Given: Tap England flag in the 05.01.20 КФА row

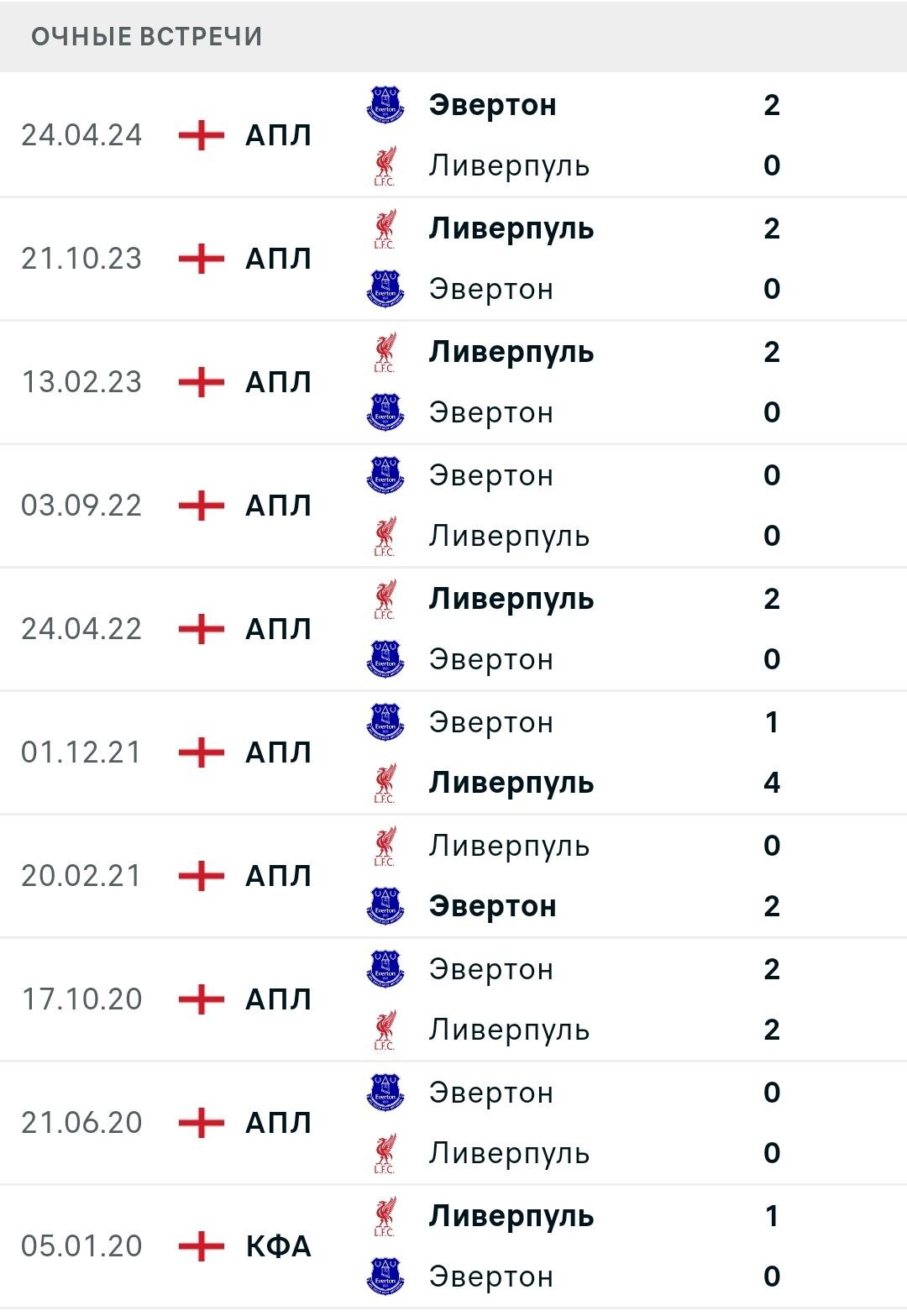Looking at the screenshot, I should click(202, 1246).
